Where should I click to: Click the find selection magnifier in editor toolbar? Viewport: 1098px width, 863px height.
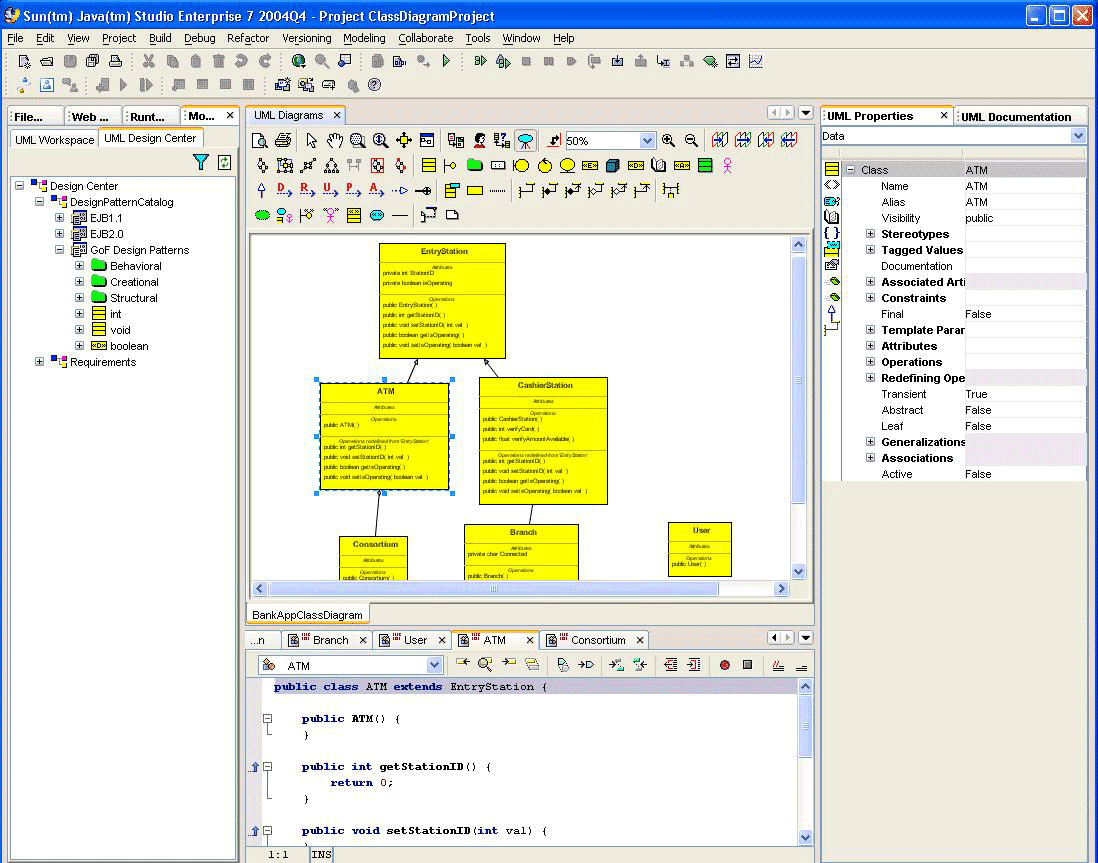coord(485,665)
